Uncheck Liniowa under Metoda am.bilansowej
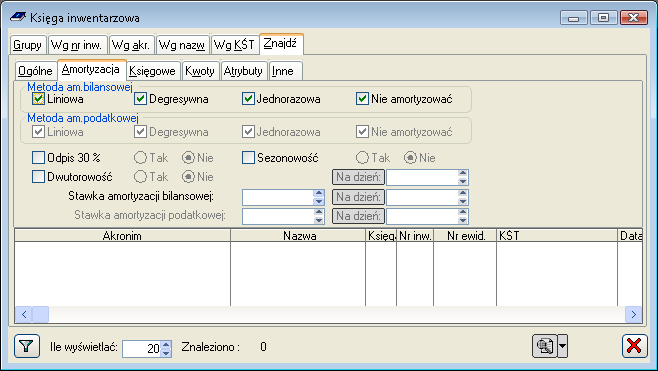The image size is (658, 371). tap(38, 99)
